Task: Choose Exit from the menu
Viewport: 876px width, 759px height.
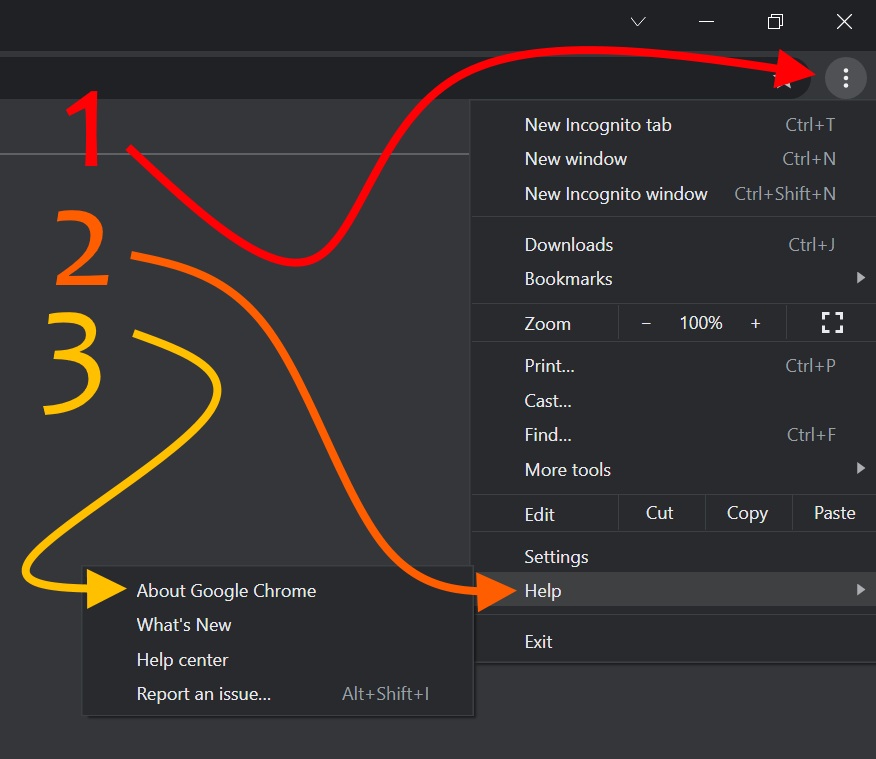Action: pyautogui.click(x=674, y=642)
